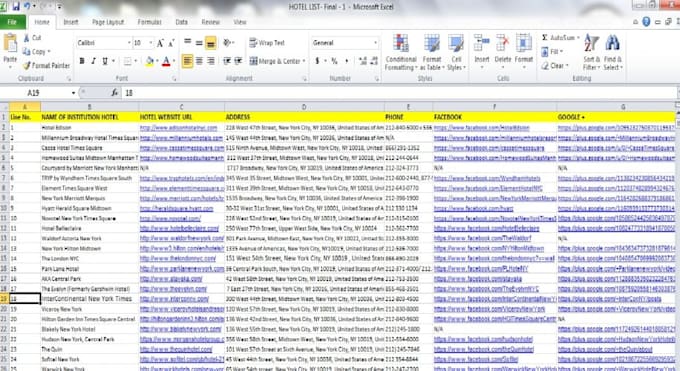Open the font name Calibri dropdown
The height and width of the screenshot is (371, 680).
click(x=129, y=43)
